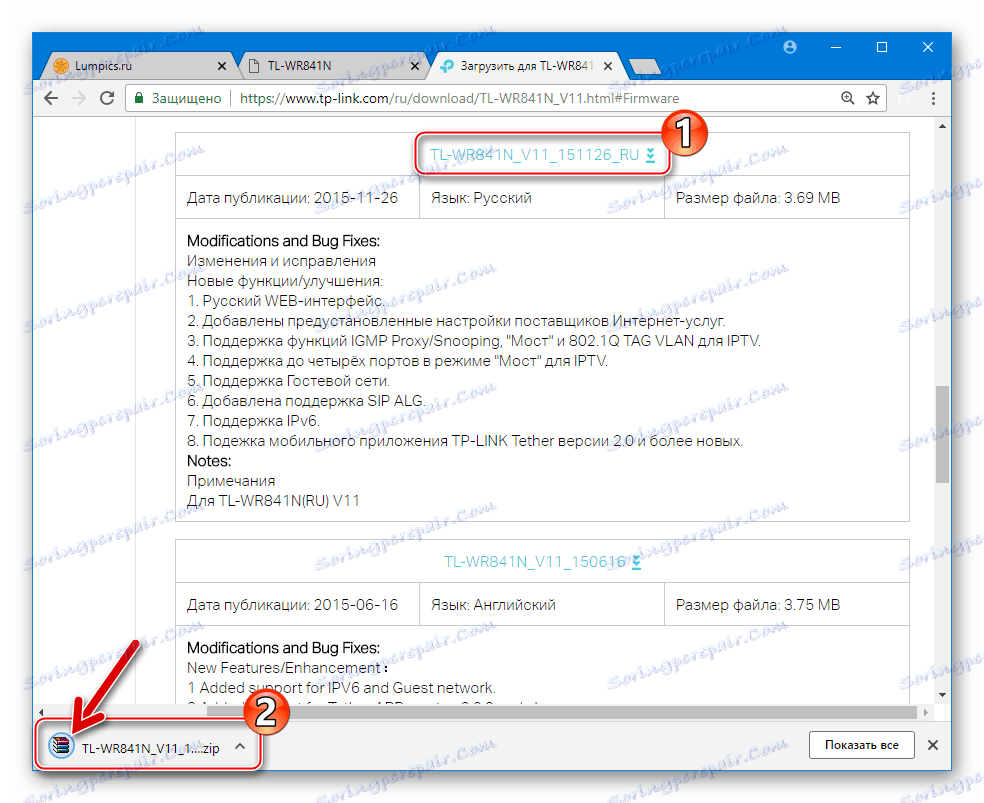This screenshot has width=984, height=803.
Task: Click the scroll left arrow at bottom
Action: (x=41, y=712)
